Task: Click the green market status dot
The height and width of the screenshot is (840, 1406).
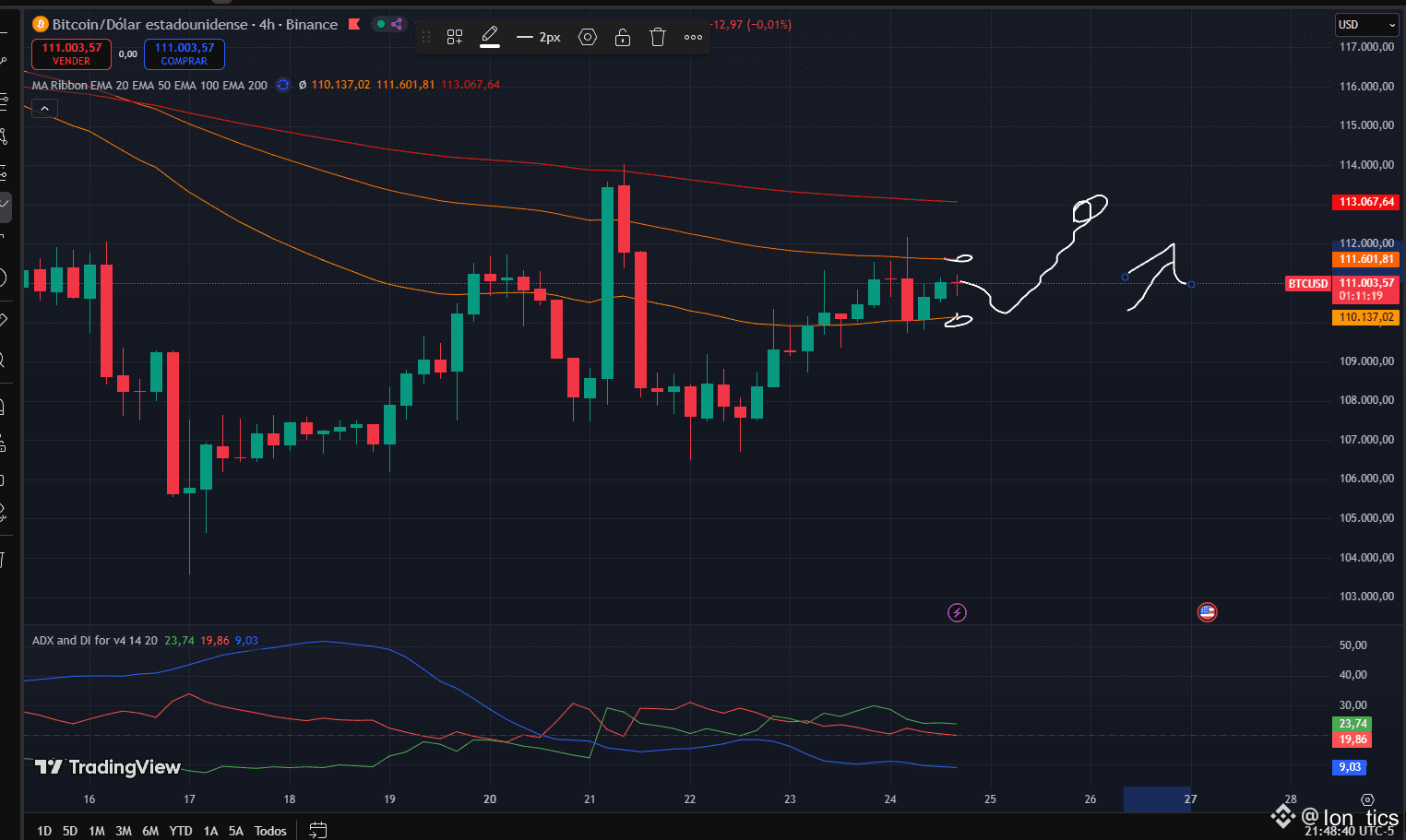Action: pyautogui.click(x=380, y=24)
